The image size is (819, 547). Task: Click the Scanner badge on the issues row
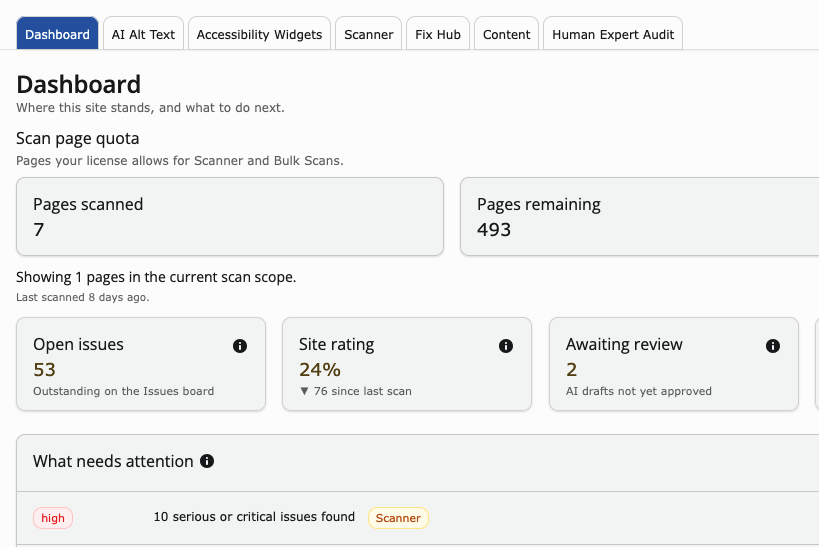click(x=398, y=518)
